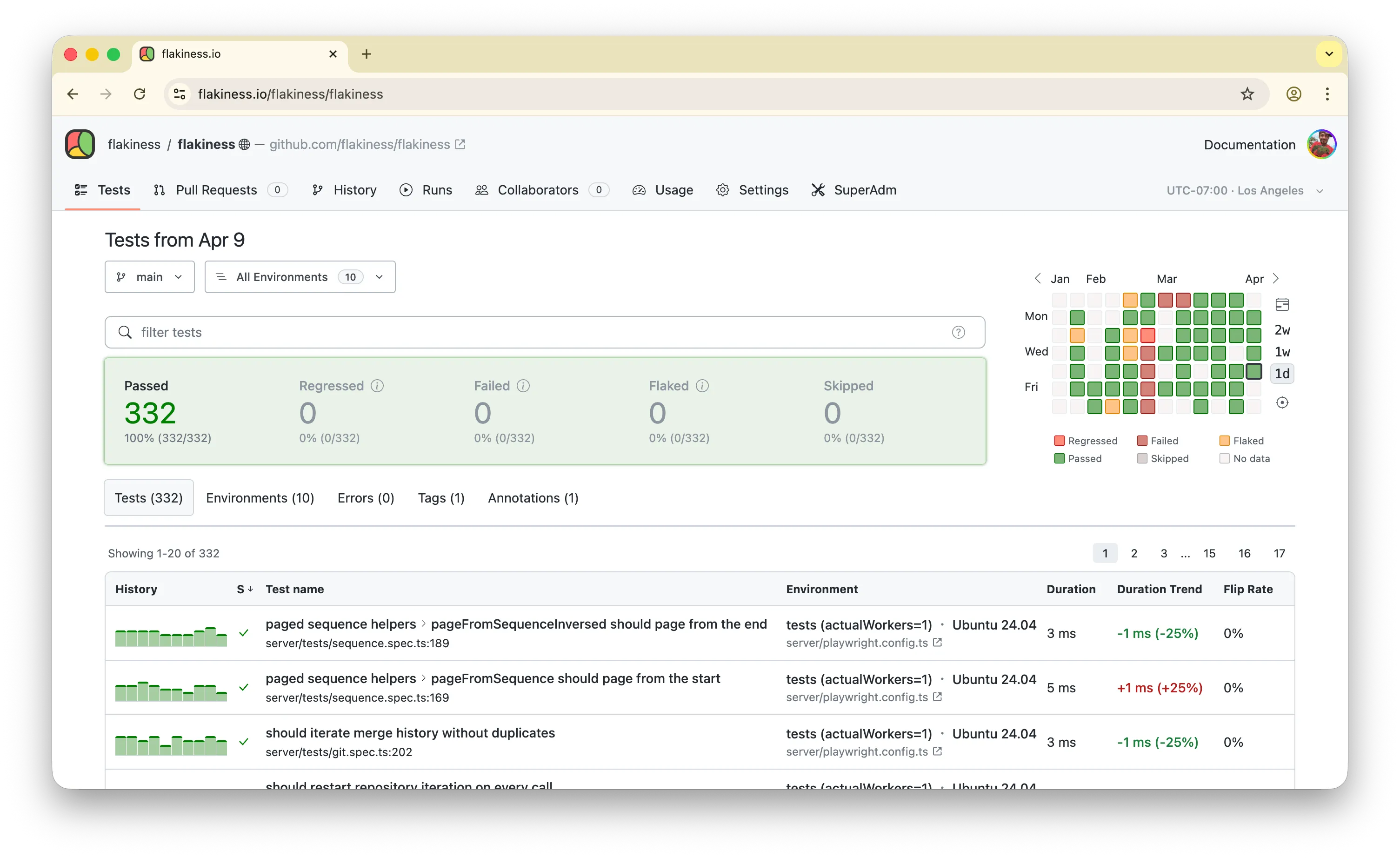Click the user avatar in header
1400x858 pixels.
[x=1321, y=144]
